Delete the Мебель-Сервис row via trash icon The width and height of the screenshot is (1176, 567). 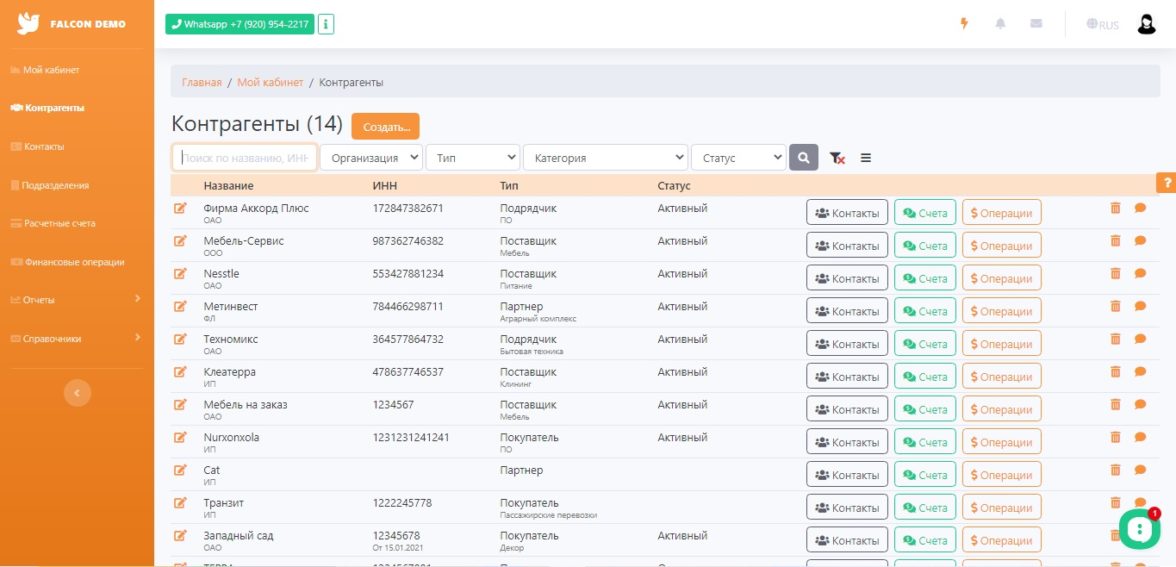[x=1115, y=241]
